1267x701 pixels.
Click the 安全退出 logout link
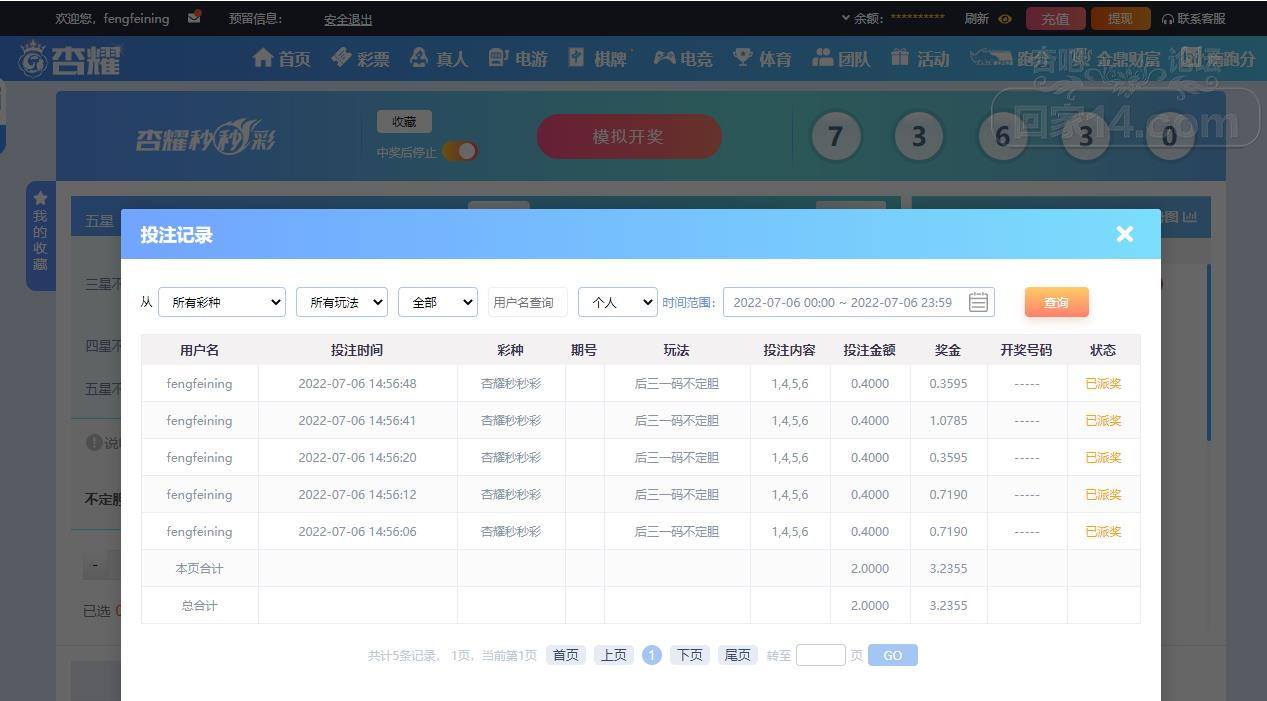click(348, 19)
